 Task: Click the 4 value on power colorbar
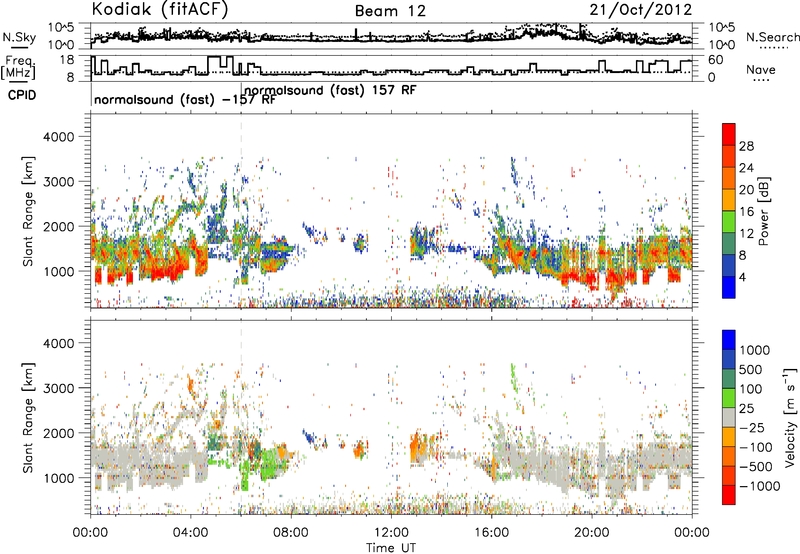(742, 277)
